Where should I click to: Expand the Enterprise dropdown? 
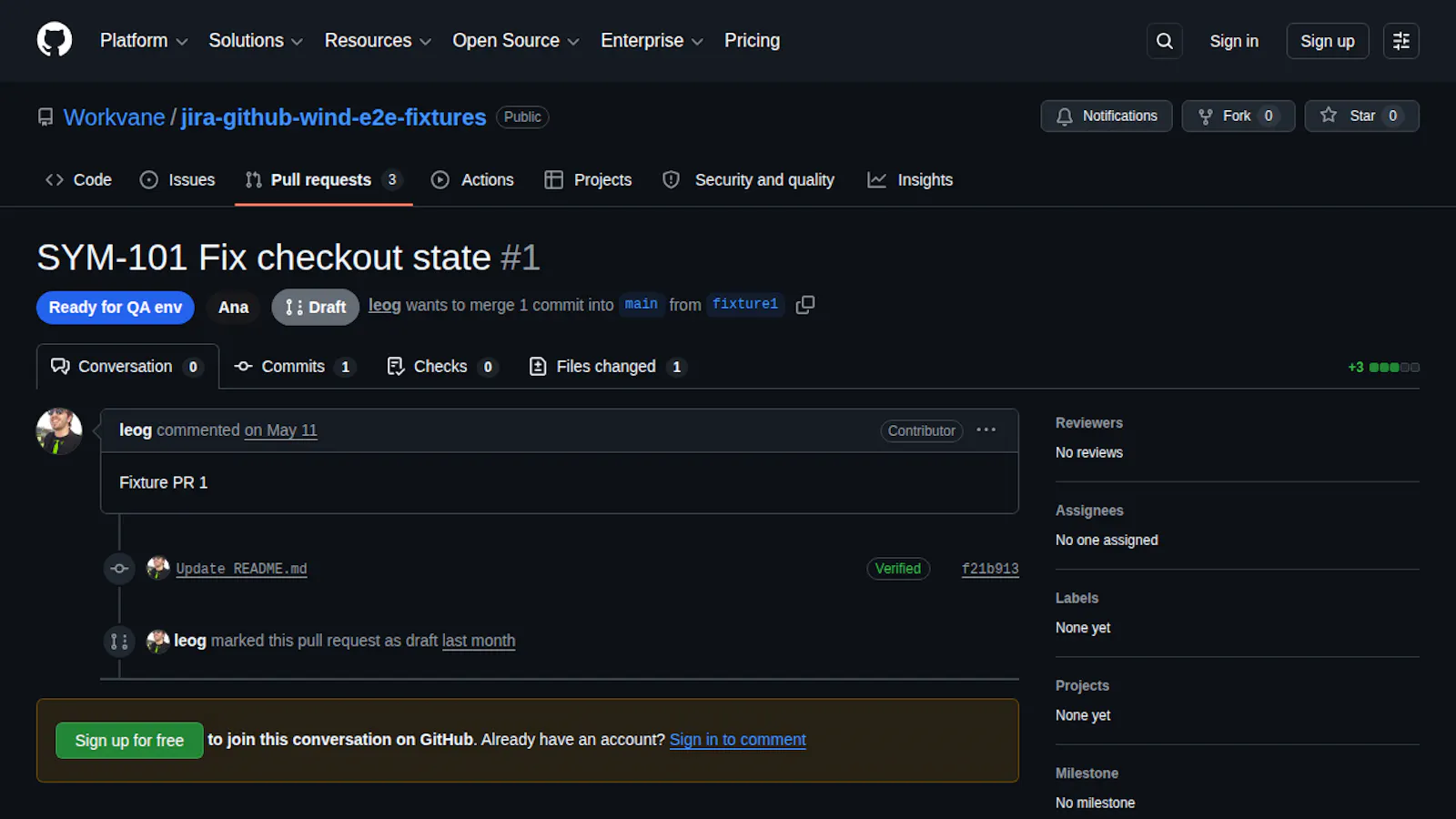point(652,41)
